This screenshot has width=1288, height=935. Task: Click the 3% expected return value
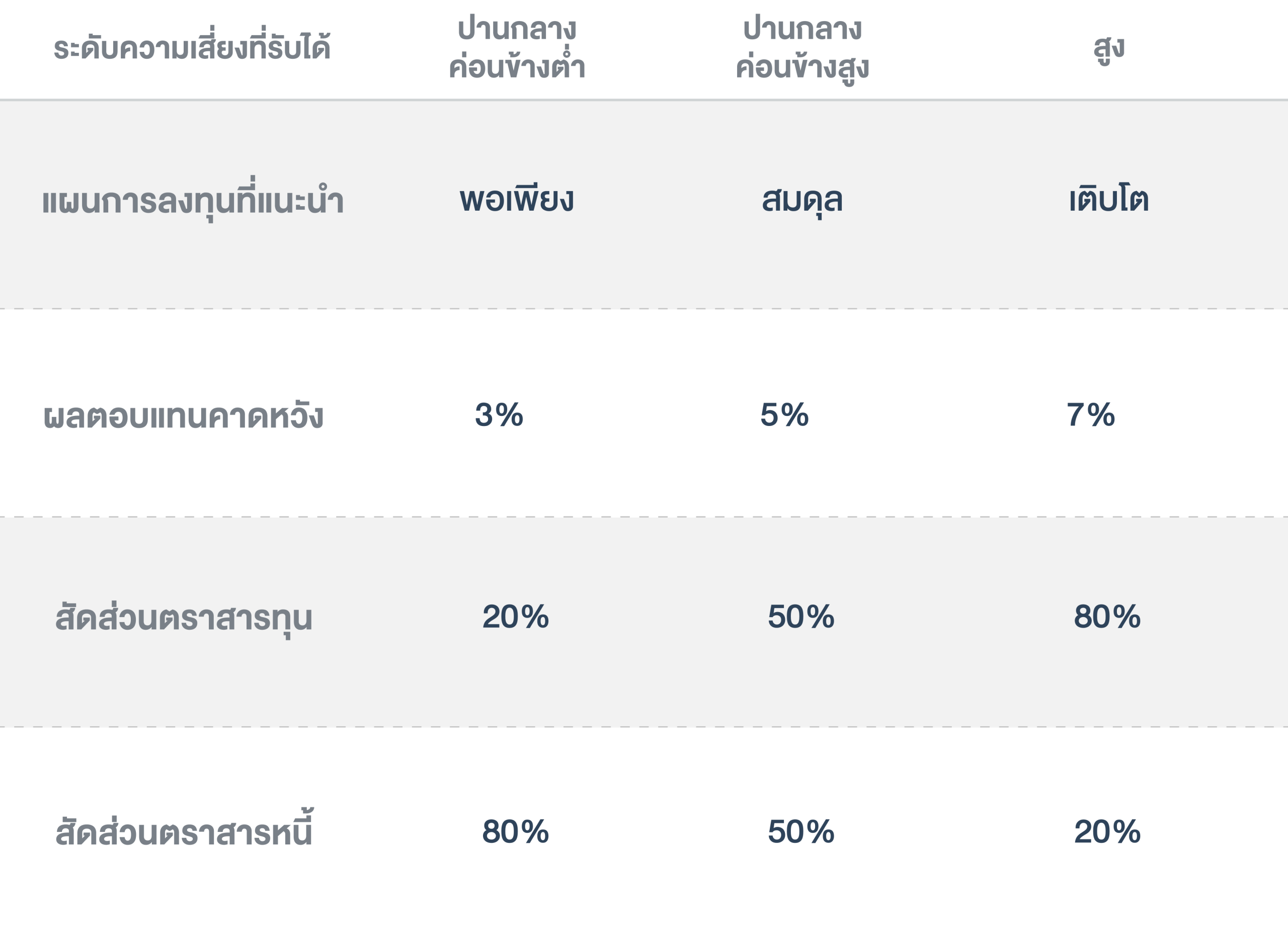click(499, 415)
